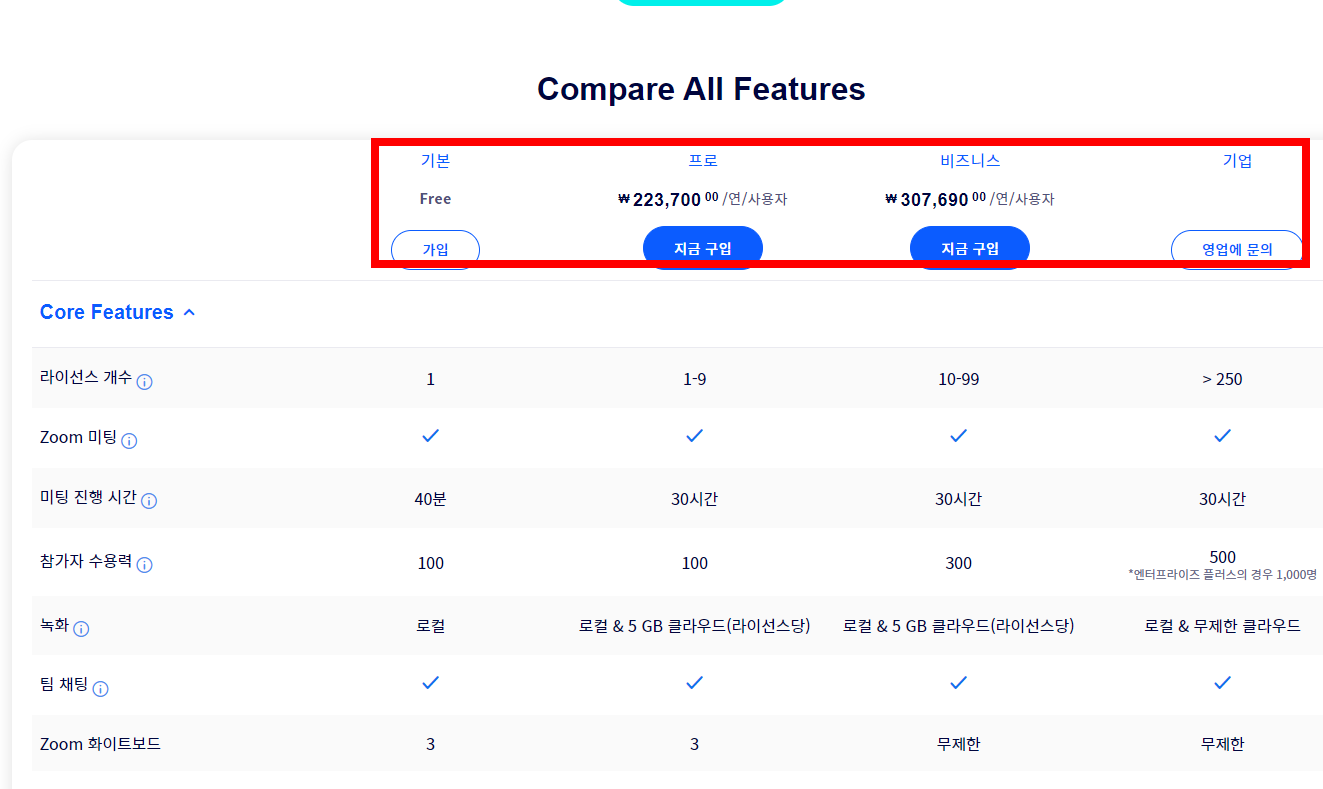Click the Free price label
1323x789 pixels.
click(435, 199)
